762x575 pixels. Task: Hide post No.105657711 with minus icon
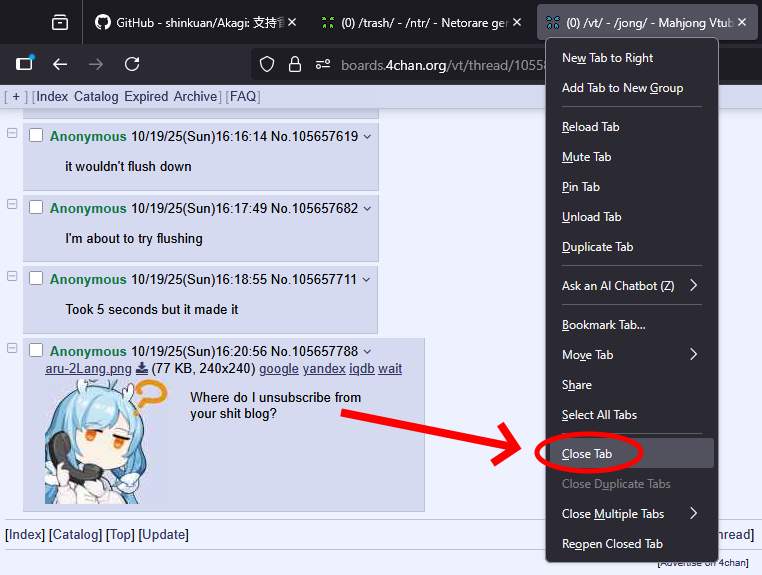pos(12,276)
